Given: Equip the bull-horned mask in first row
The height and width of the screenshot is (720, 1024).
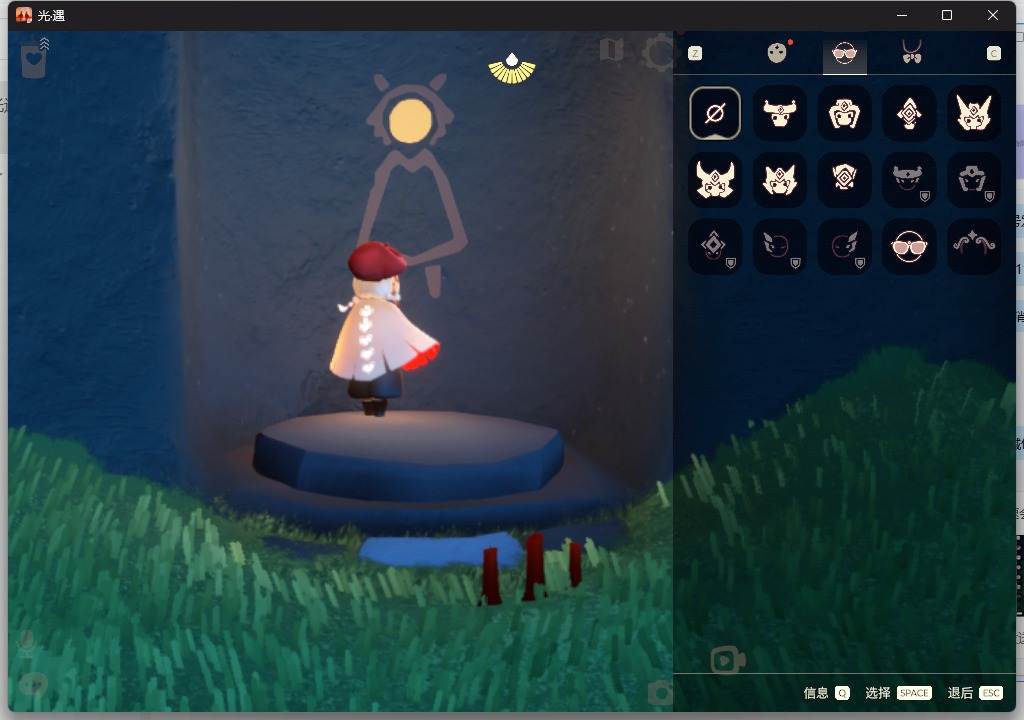Looking at the screenshot, I should coord(779,113).
